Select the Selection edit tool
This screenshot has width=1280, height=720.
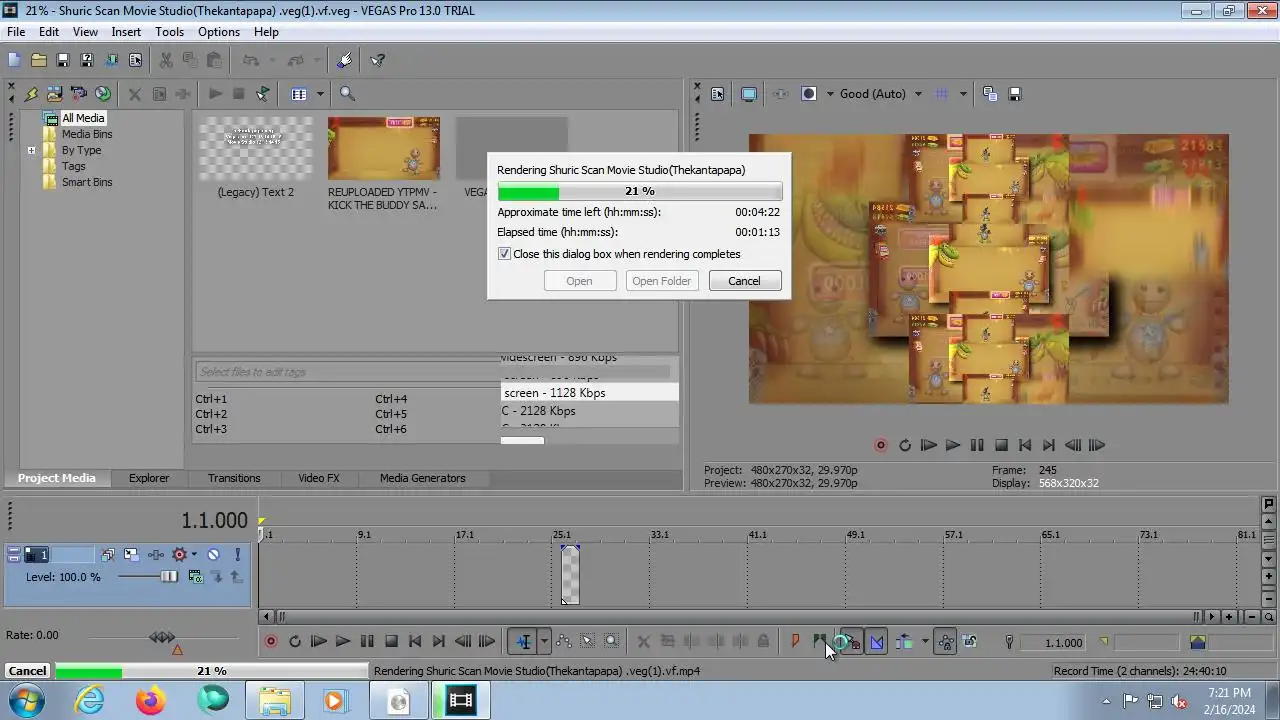point(587,642)
